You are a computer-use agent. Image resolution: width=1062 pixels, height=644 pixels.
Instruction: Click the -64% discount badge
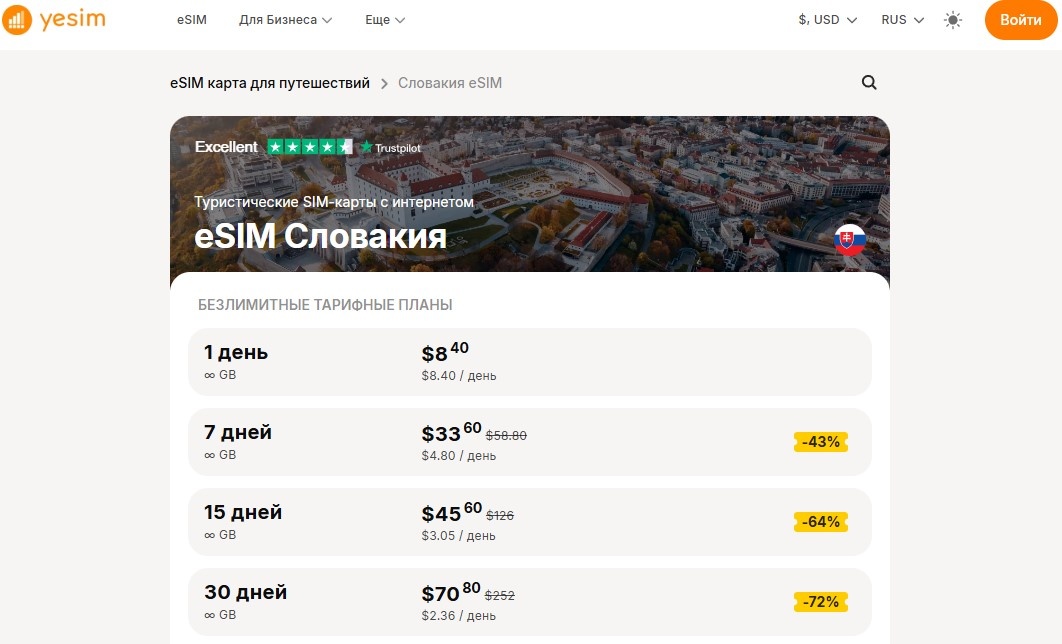(820, 521)
